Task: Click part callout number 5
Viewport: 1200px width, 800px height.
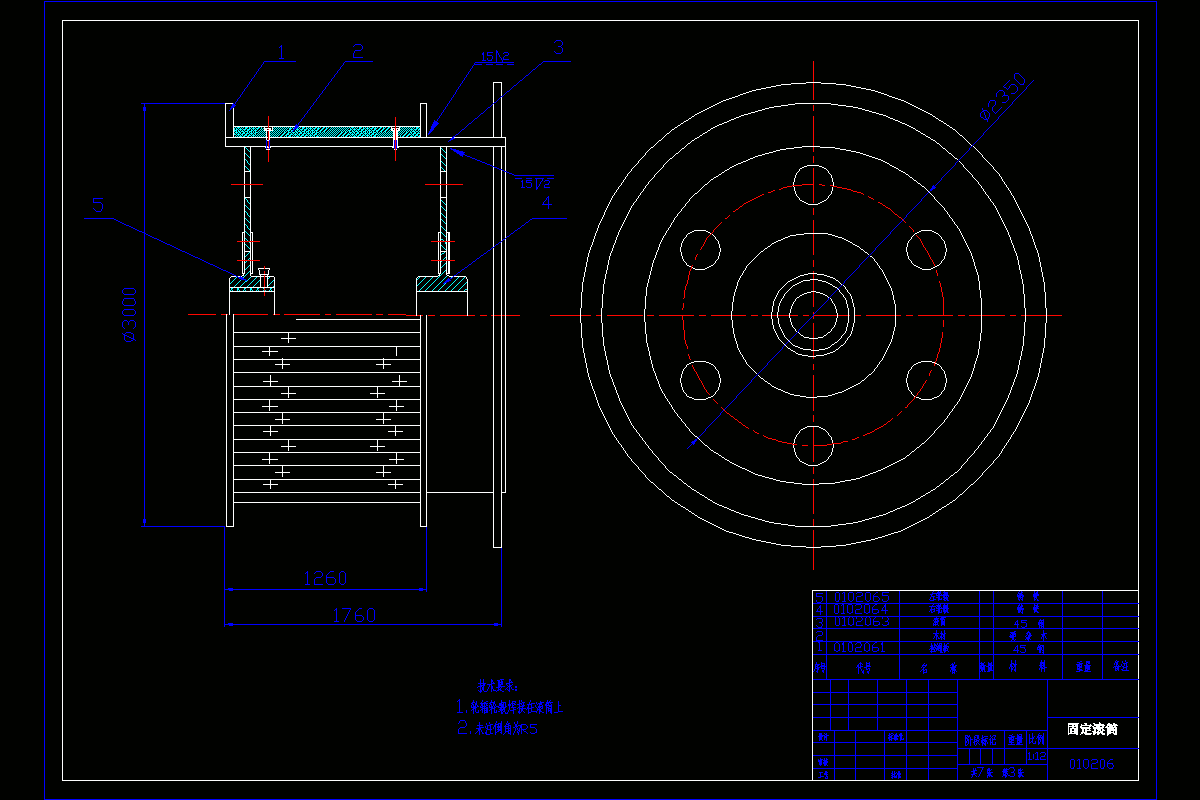Action: coord(98,204)
